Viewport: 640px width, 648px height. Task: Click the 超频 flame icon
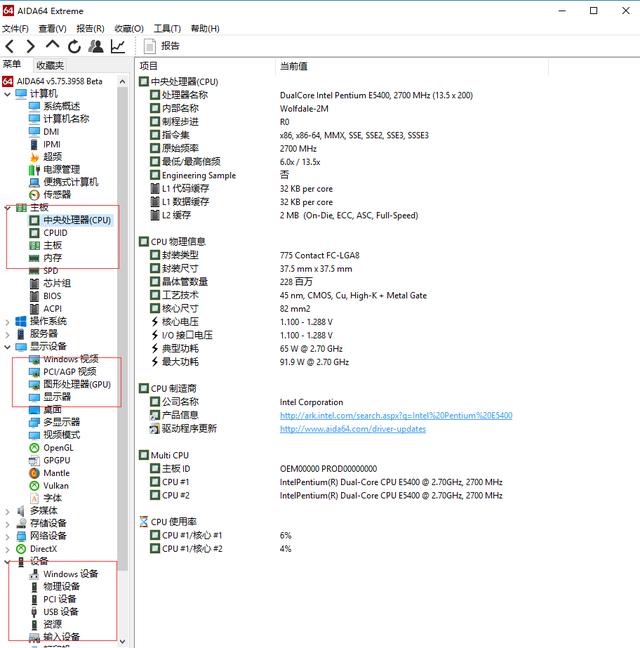click(x=35, y=157)
